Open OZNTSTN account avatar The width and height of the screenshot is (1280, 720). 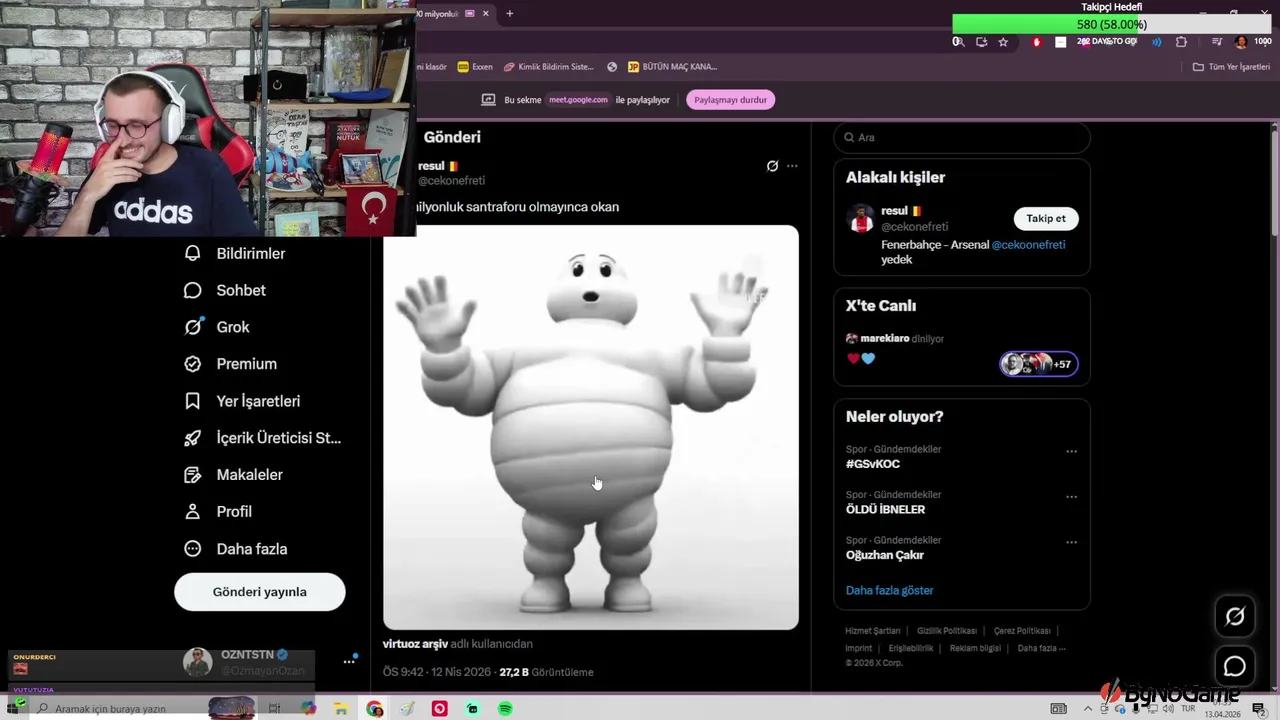(197, 661)
